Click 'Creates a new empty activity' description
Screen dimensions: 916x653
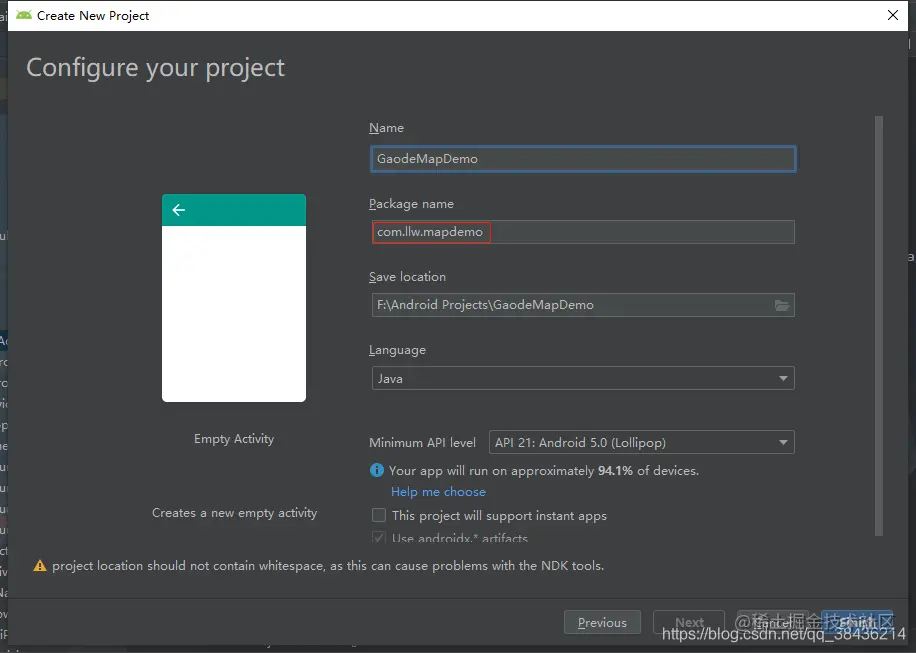[x=234, y=513]
